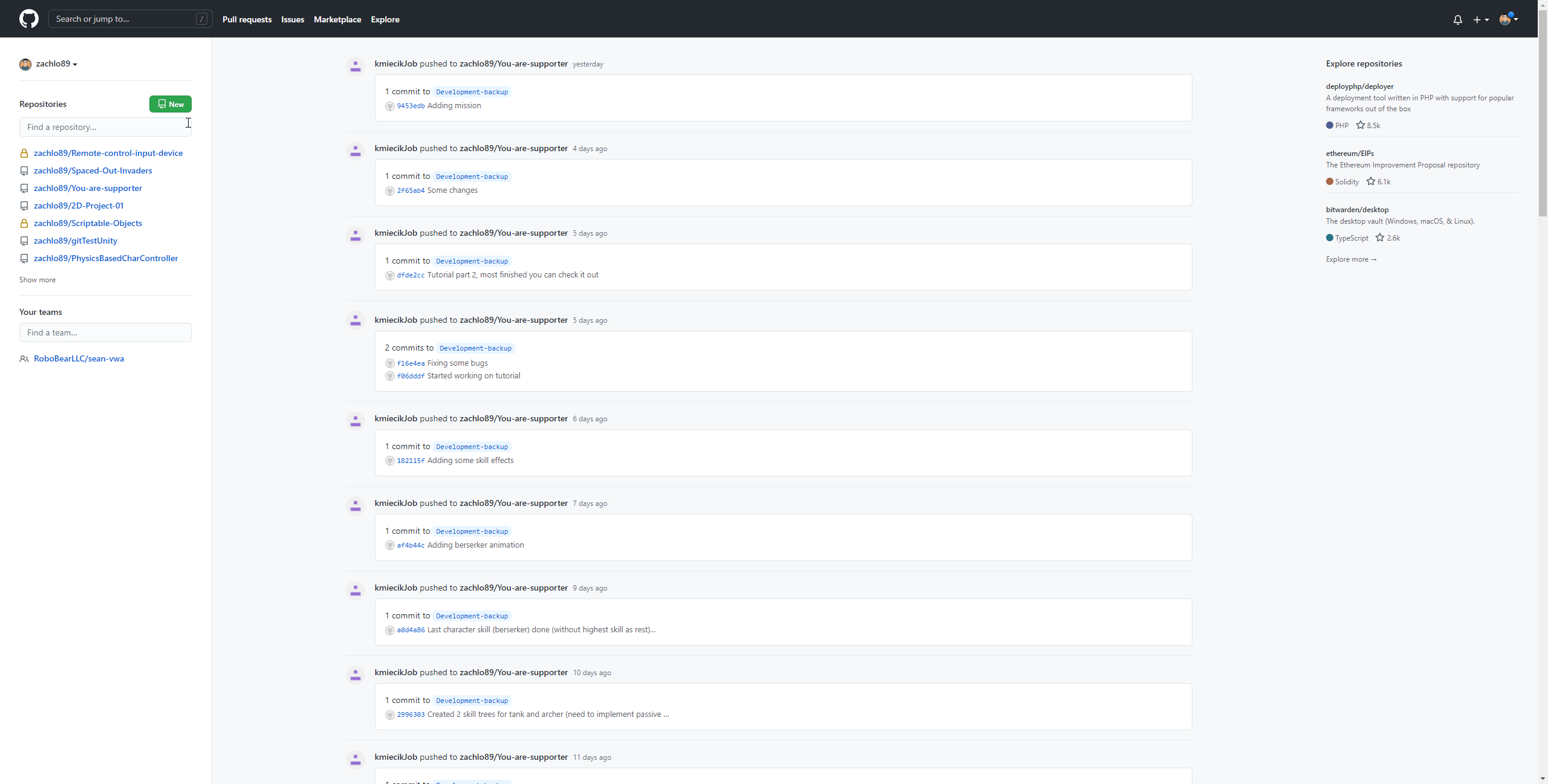This screenshot has height=784, width=1548.
Task: Open zachlo89/Spaced-Out-Invaders repository
Action: pyautogui.click(x=93, y=170)
